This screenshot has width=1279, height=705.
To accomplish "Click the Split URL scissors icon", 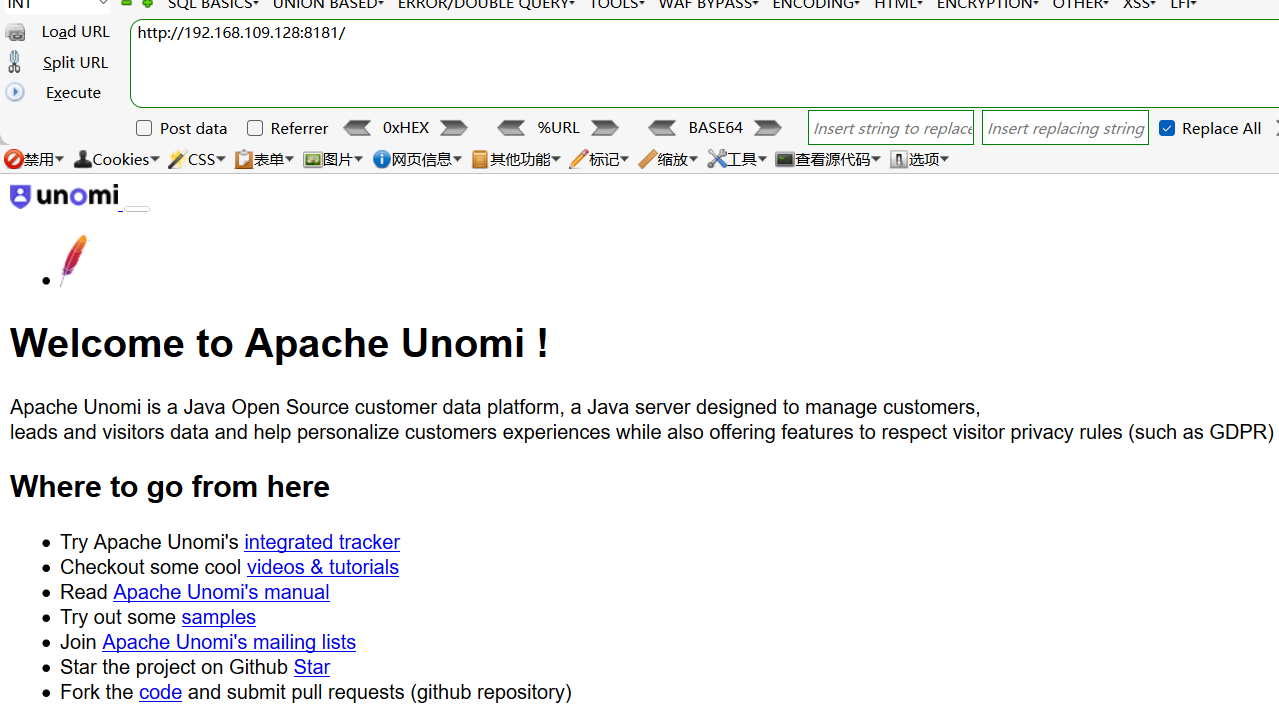I will point(14,62).
